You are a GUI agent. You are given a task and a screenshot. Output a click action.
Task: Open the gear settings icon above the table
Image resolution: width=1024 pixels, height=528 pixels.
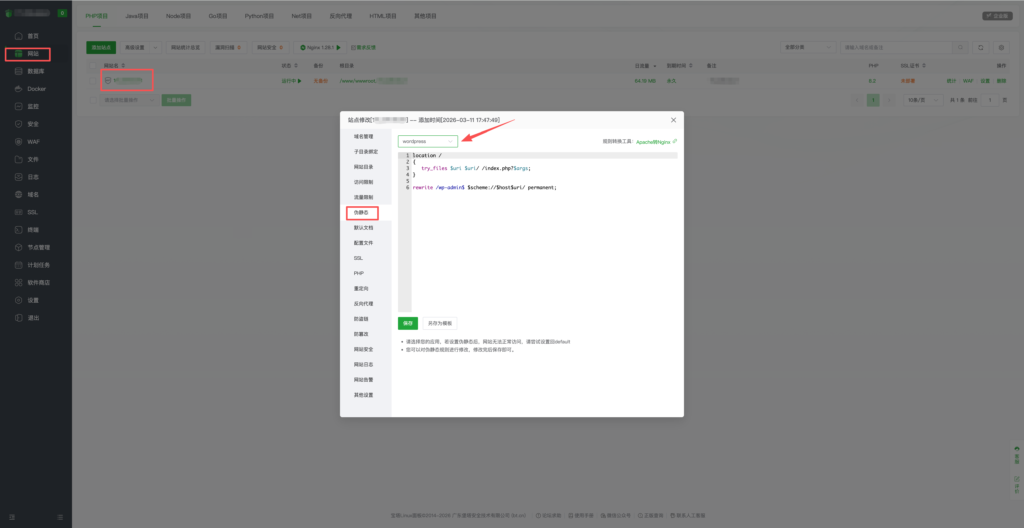coord(1002,47)
